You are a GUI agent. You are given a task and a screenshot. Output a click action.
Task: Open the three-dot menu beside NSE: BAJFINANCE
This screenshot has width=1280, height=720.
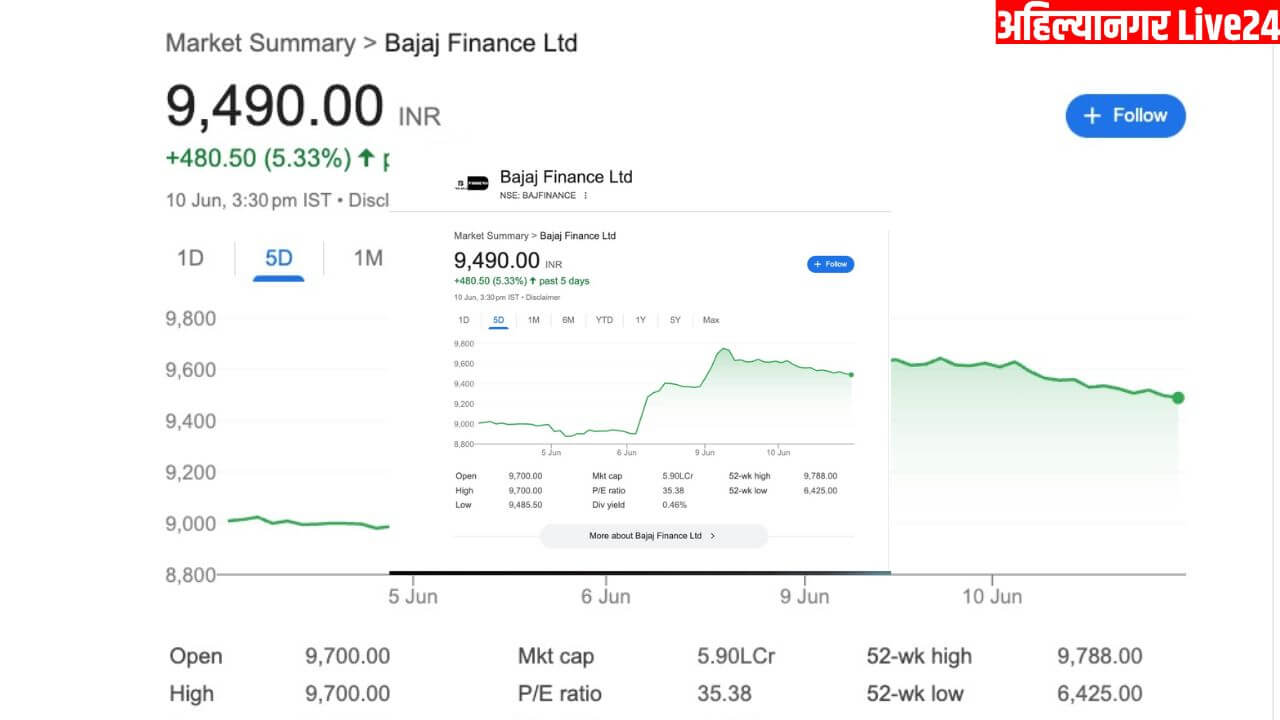coord(585,195)
